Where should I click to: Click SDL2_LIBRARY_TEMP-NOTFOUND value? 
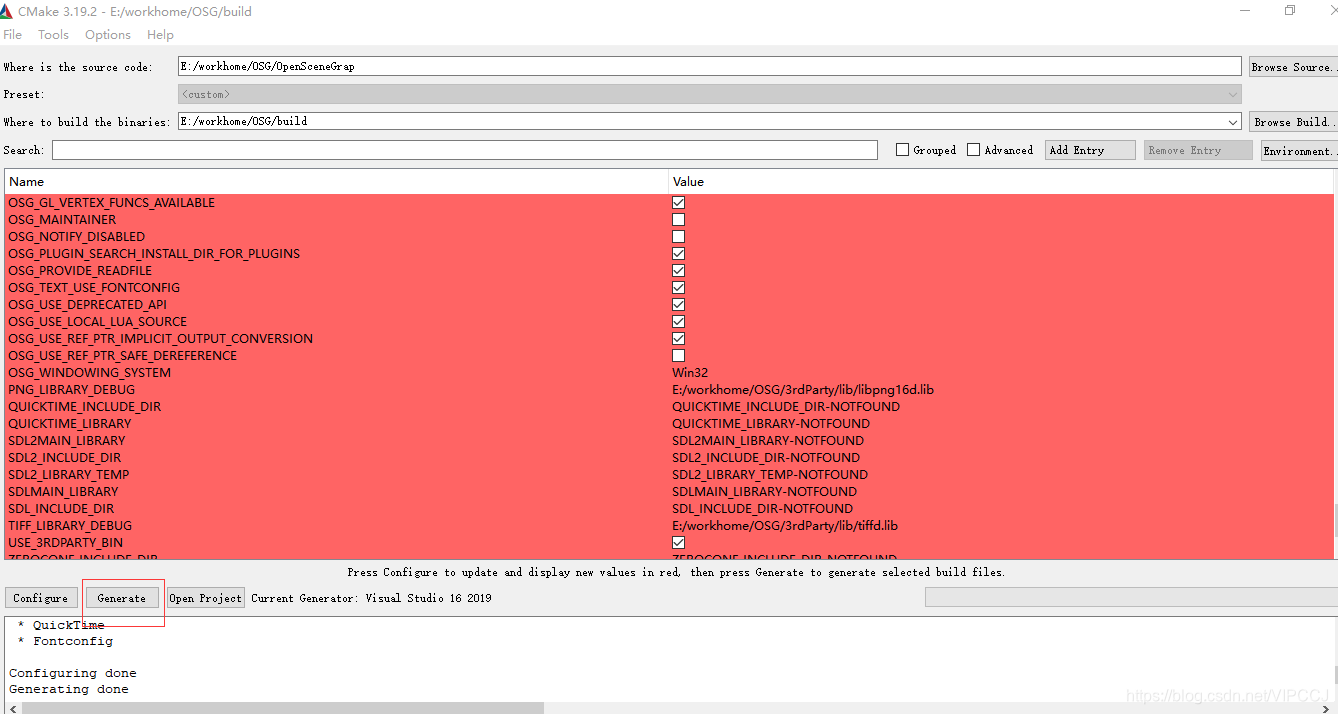click(x=770, y=475)
